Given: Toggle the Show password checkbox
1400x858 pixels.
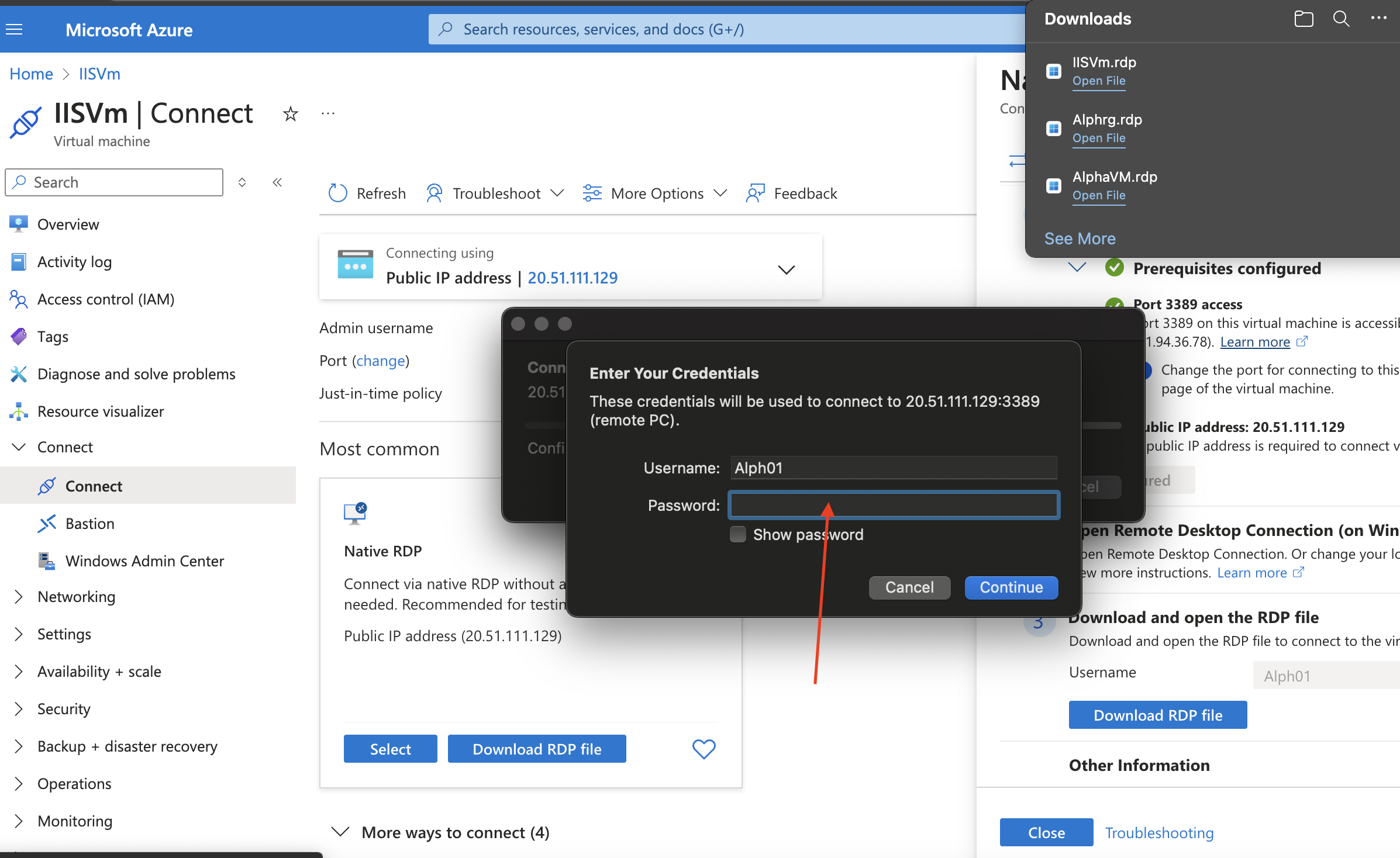Looking at the screenshot, I should 738,534.
